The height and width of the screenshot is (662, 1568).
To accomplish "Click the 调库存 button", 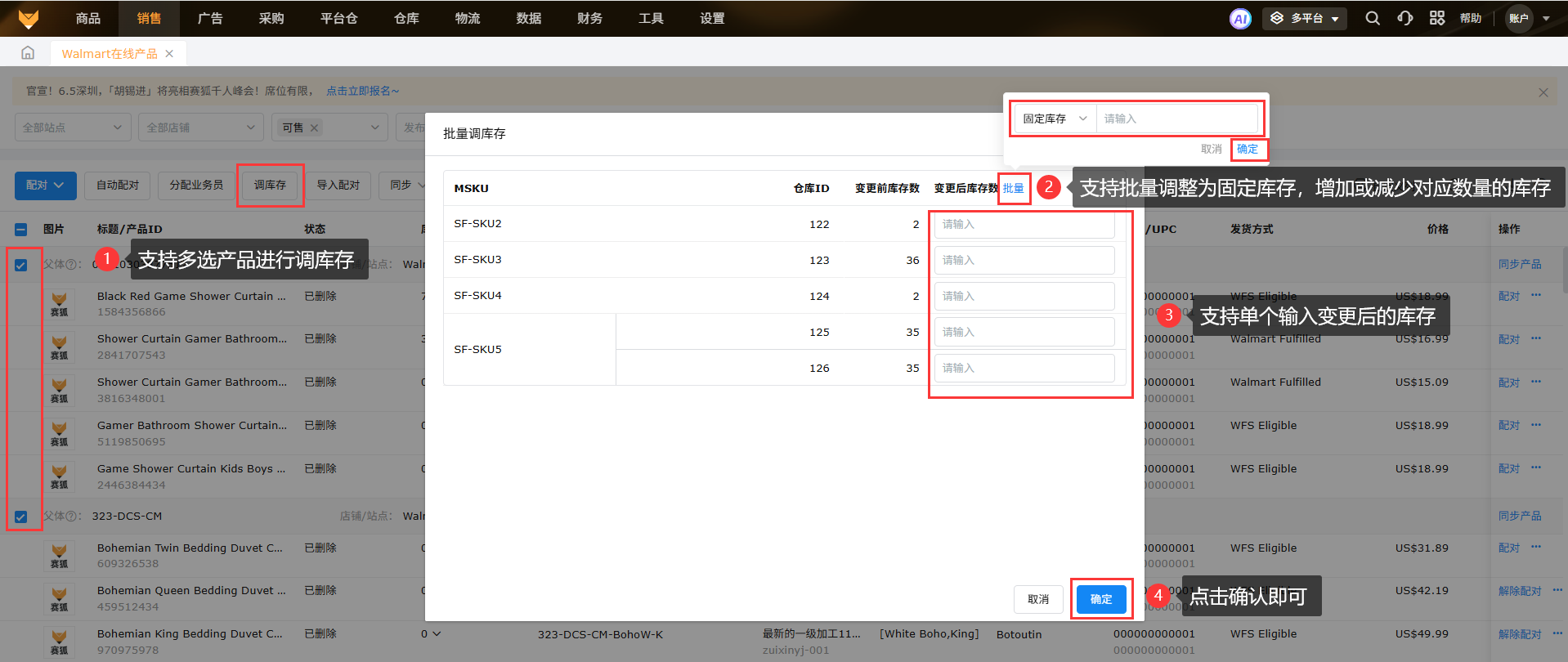I will [x=270, y=186].
